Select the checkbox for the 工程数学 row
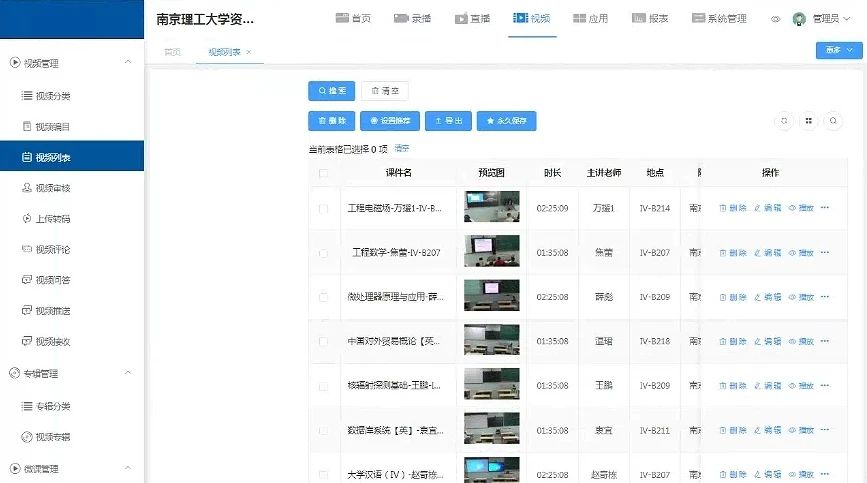The height and width of the screenshot is (483, 867). coord(323,254)
